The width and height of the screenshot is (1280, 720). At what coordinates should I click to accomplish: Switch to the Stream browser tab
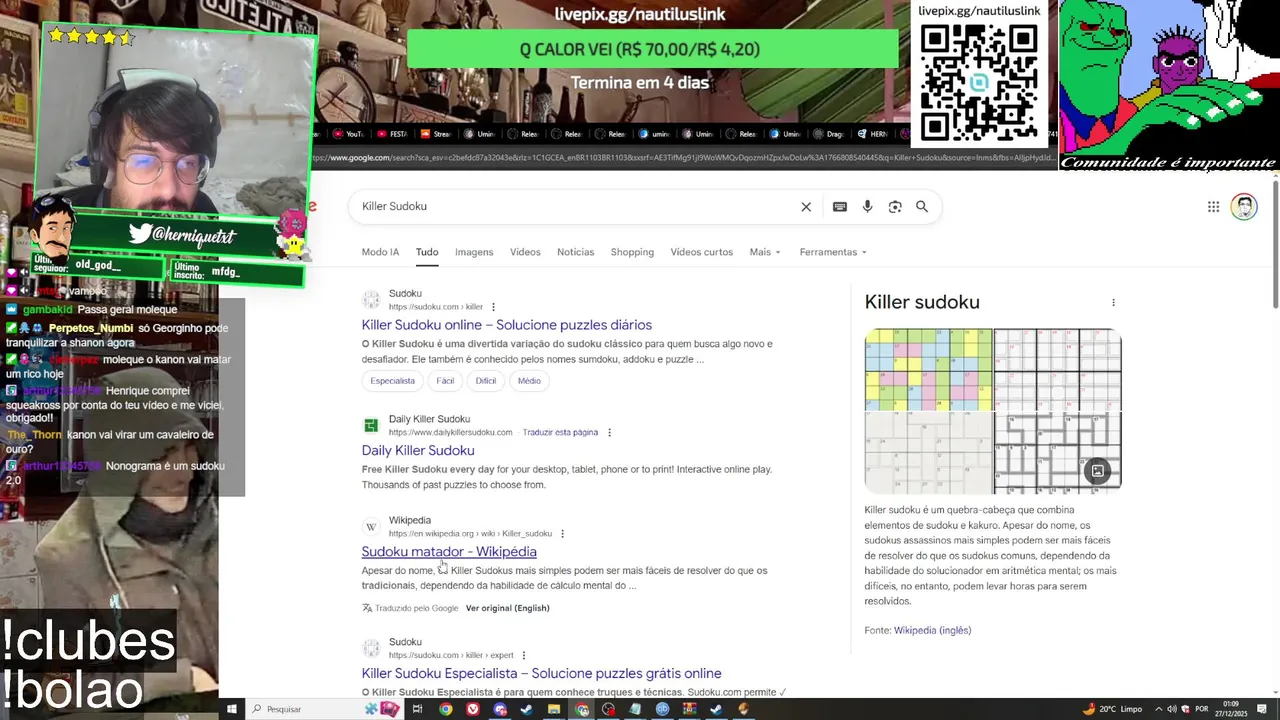point(436,134)
